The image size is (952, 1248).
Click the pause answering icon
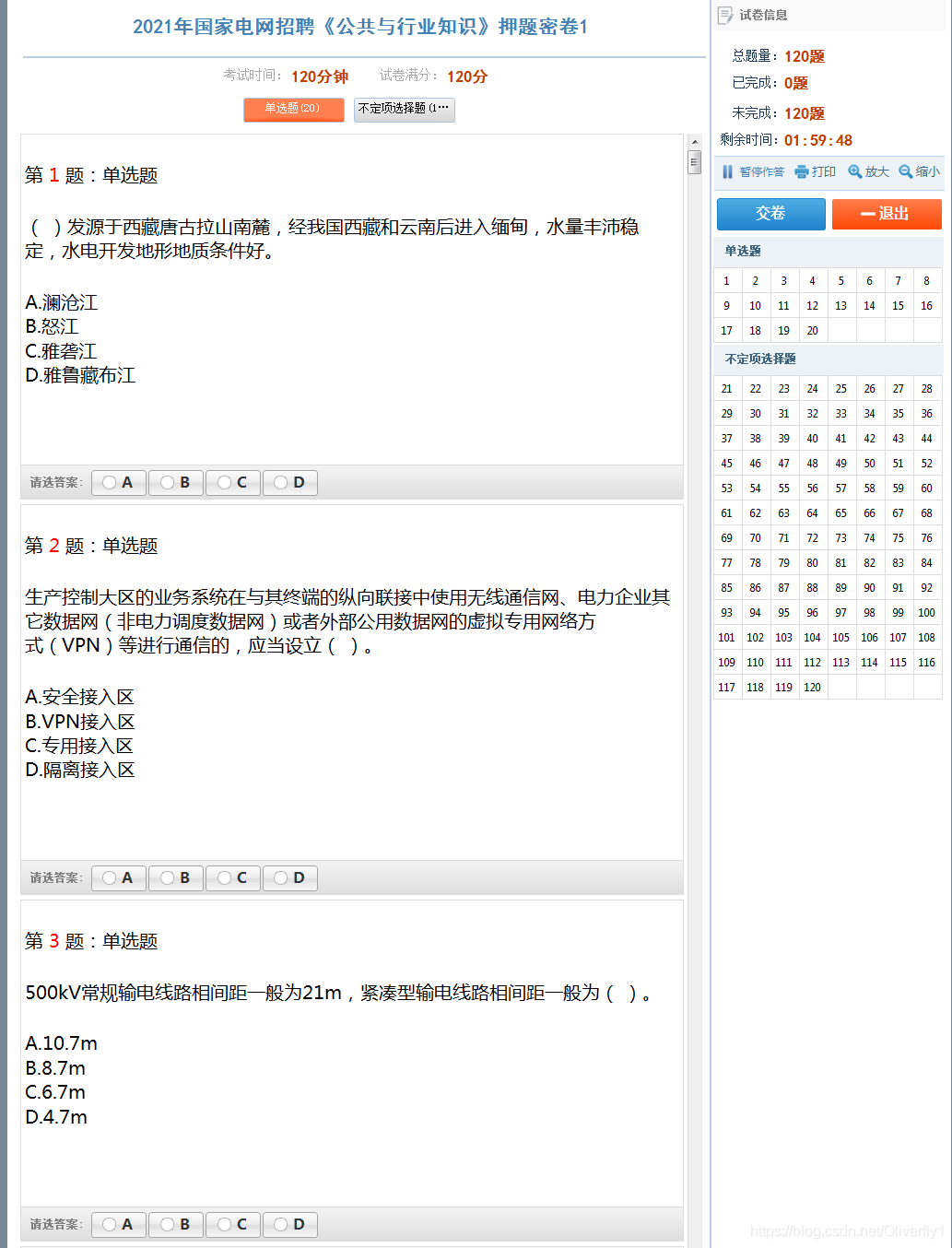click(x=727, y=171)
